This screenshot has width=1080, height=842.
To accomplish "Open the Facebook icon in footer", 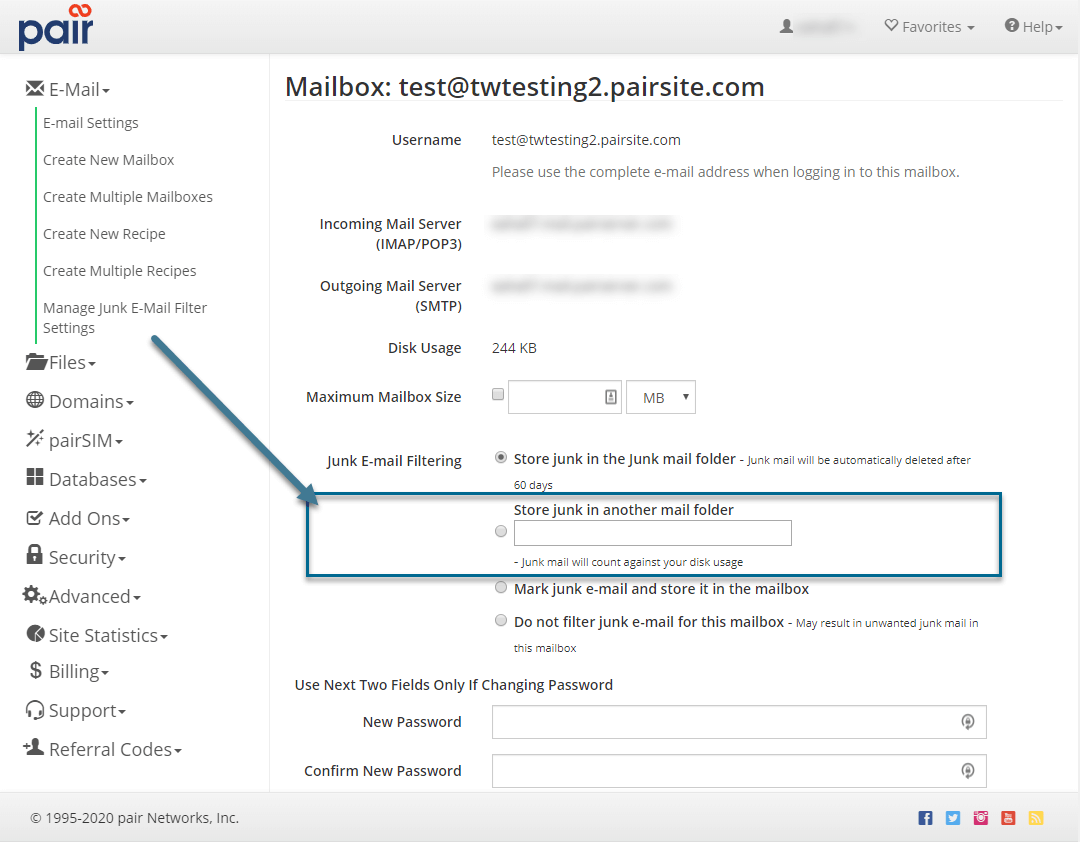I will pos(925,818).
